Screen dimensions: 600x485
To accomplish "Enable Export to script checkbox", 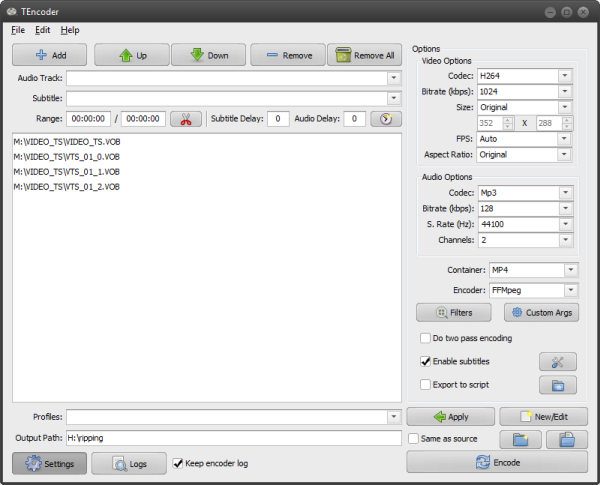I will click(425, 385).
